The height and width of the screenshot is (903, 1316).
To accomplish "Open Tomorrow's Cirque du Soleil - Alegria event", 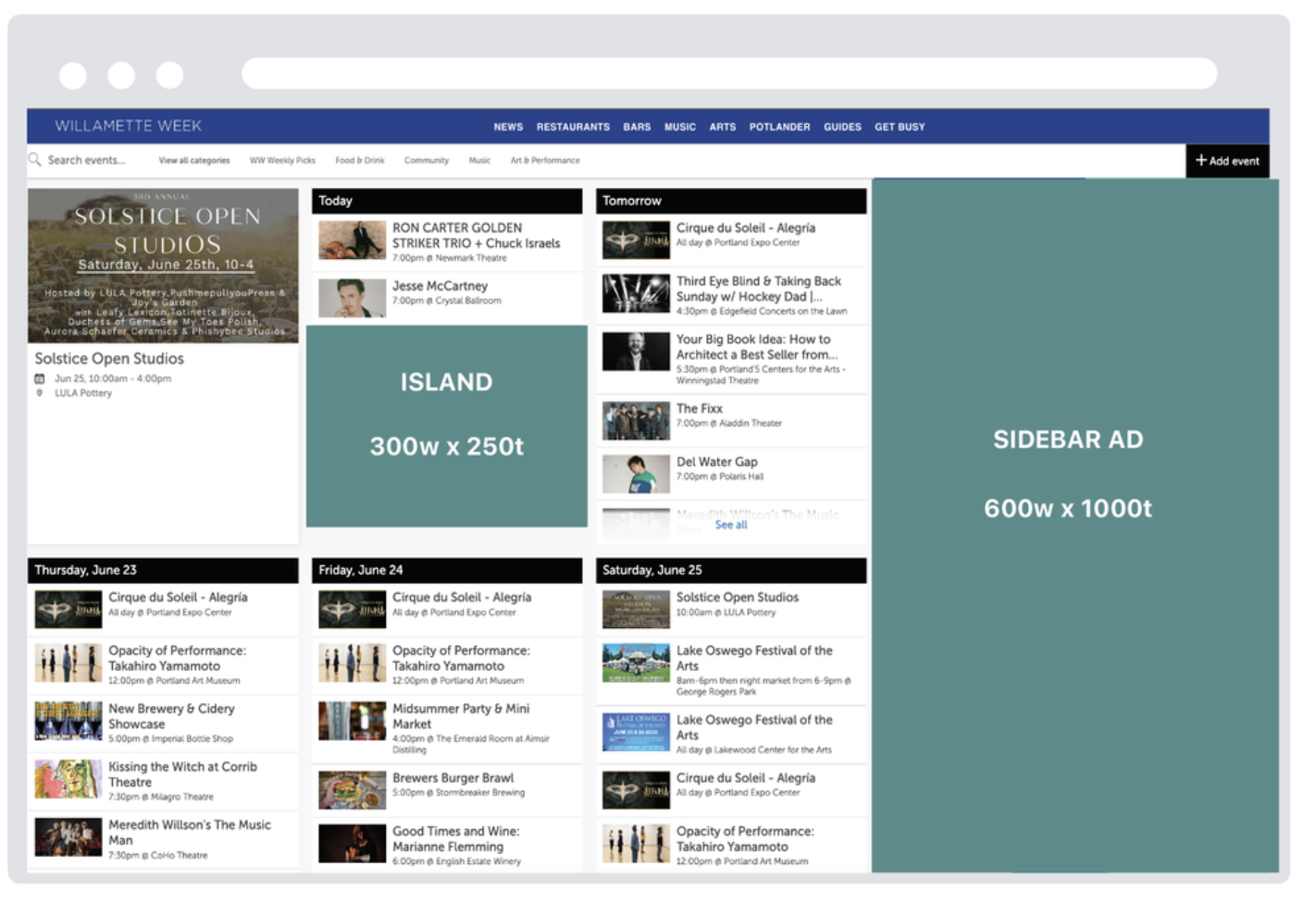I will 745,229.
